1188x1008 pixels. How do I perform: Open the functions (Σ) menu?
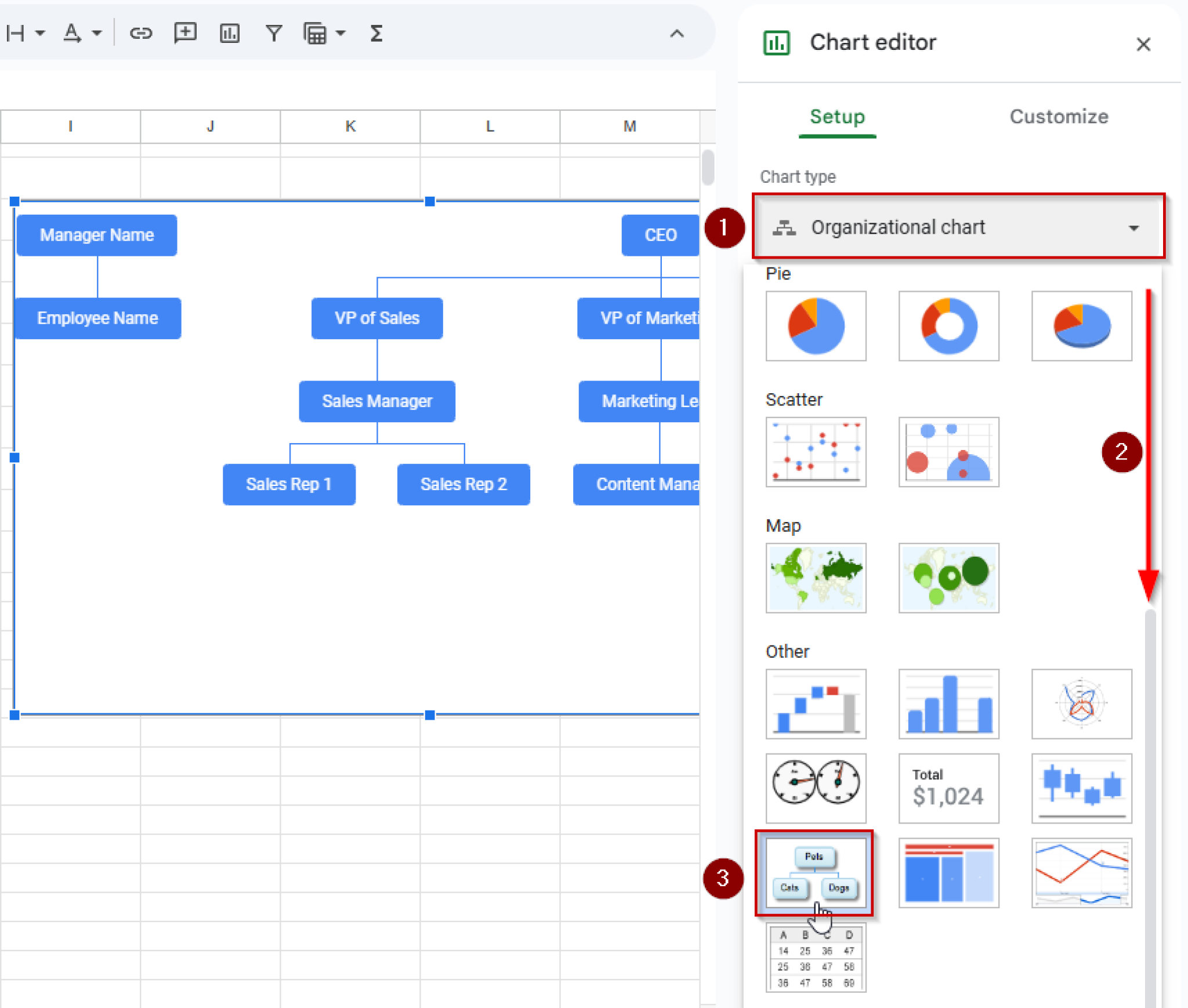point(376,33)
